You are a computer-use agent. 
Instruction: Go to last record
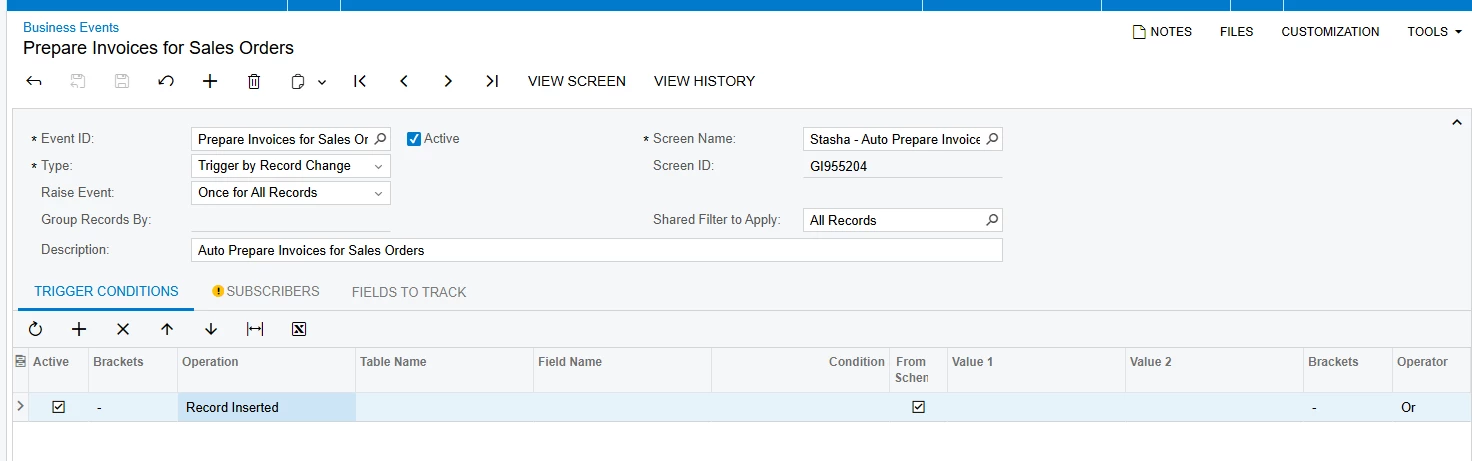pyautogui.click(x=492, y=81)
